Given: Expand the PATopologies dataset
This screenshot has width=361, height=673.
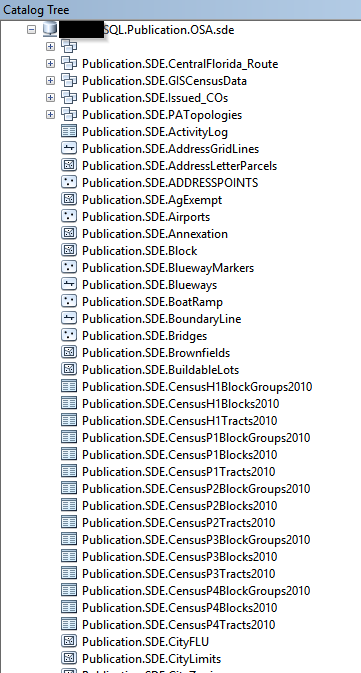Looking at the screenshot, I should (x=51, y=115).
